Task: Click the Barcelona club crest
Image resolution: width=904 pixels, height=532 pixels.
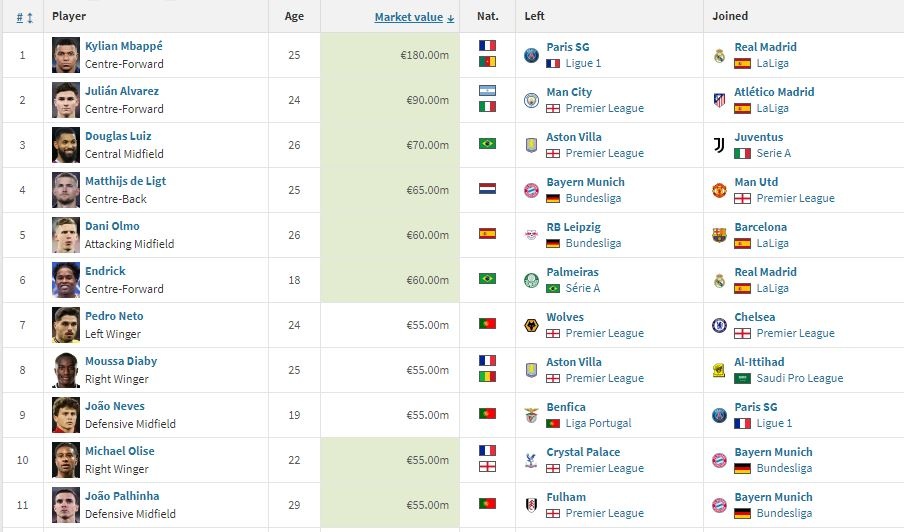Action: pos(718,235)
